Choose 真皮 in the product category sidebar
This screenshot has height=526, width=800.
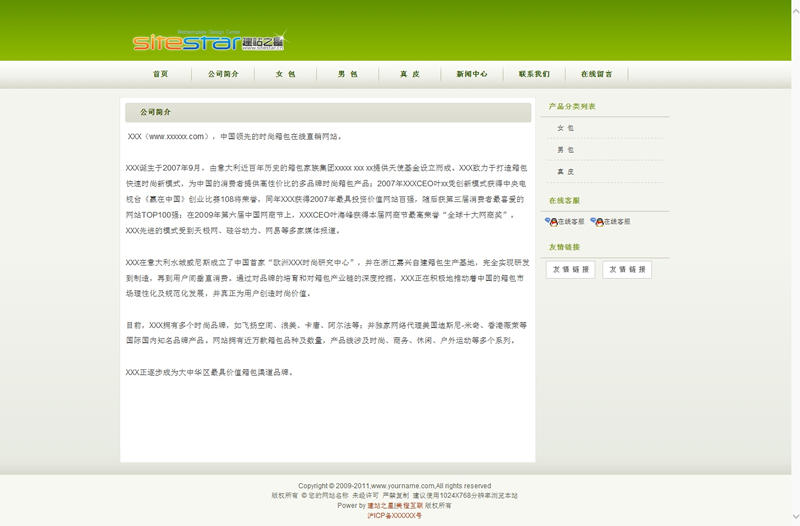tap(566, 172)
